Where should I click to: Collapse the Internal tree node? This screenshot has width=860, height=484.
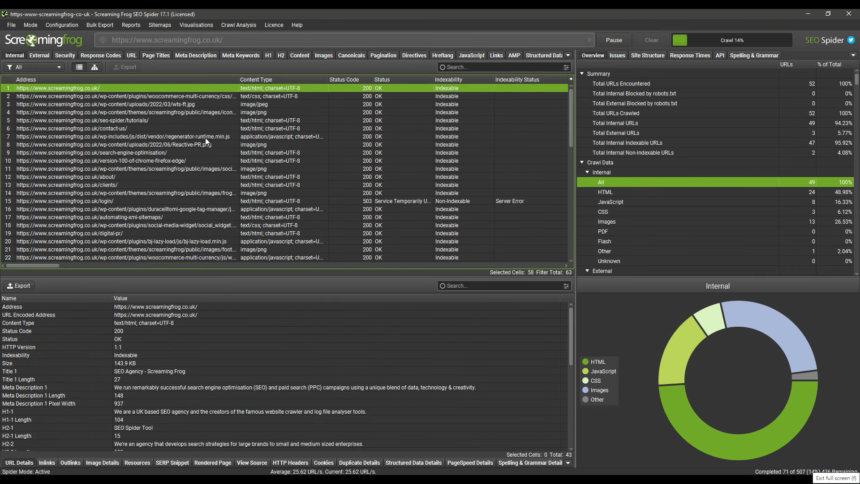pyautogui.click(x=588, y=172)
